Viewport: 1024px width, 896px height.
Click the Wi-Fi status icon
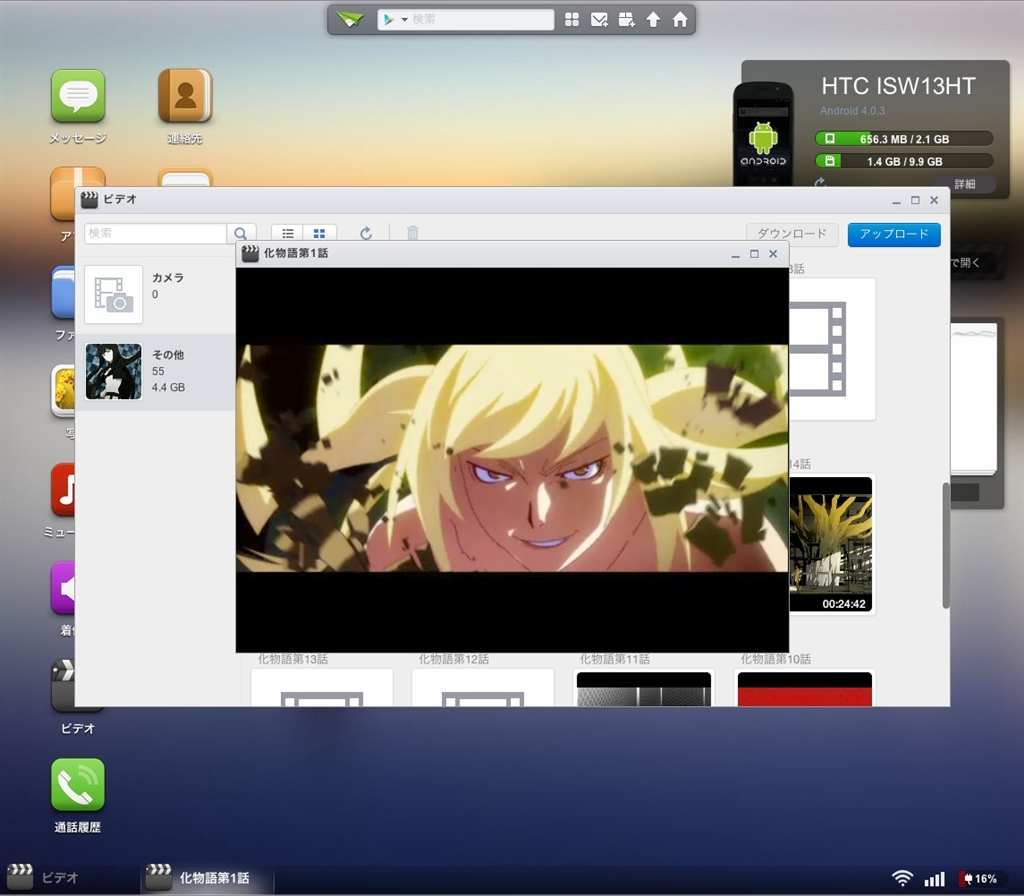pyautogui.click(x=902, y=878)
